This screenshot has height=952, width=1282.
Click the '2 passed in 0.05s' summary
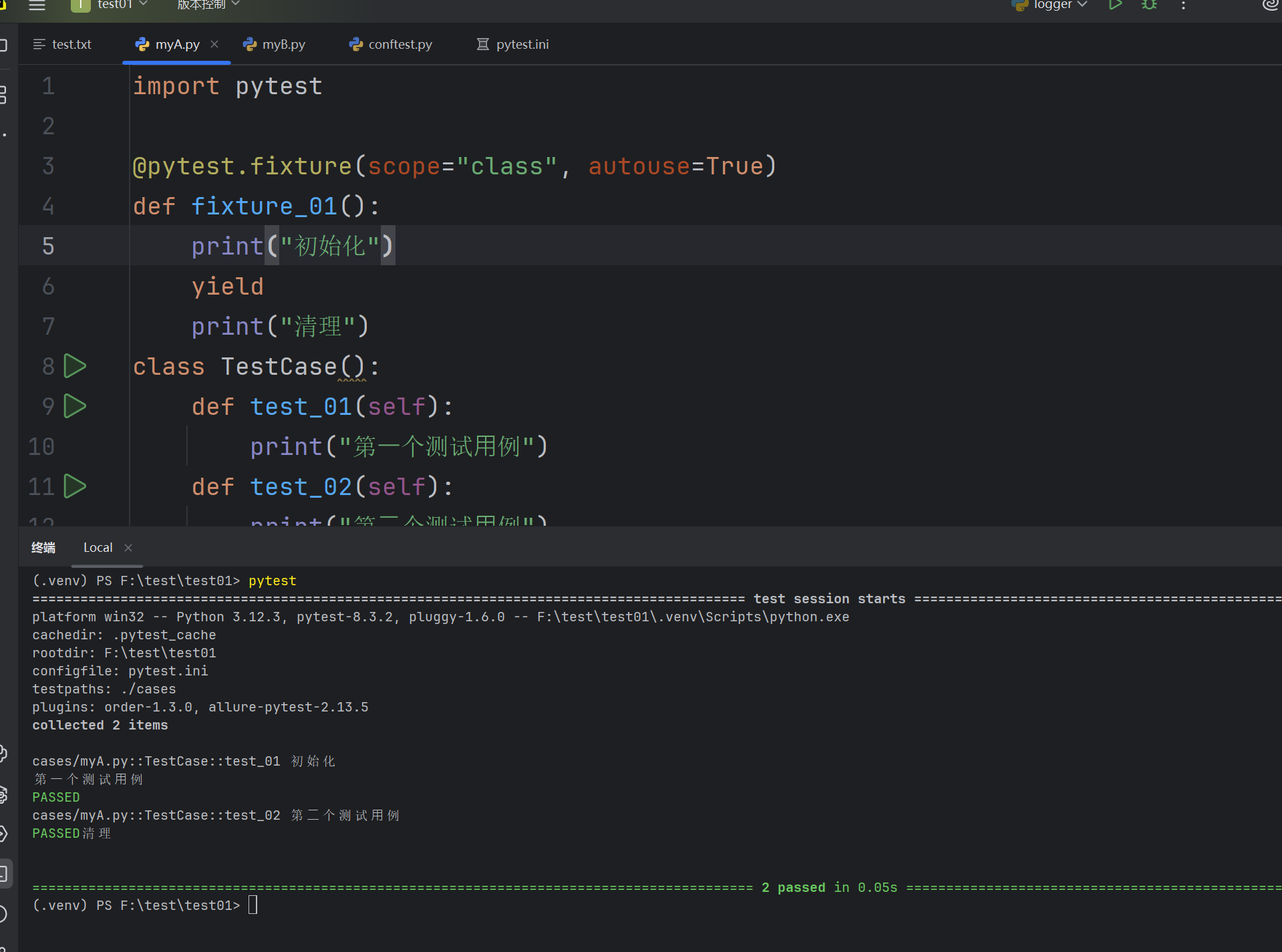(830, 887)
